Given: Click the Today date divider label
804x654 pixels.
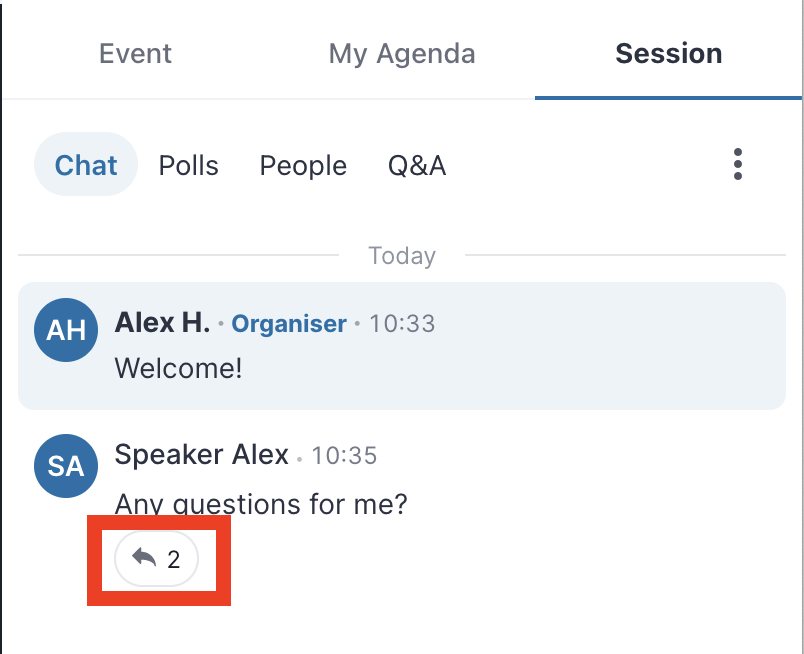Looking at the screenshot, I should (402, 255).
